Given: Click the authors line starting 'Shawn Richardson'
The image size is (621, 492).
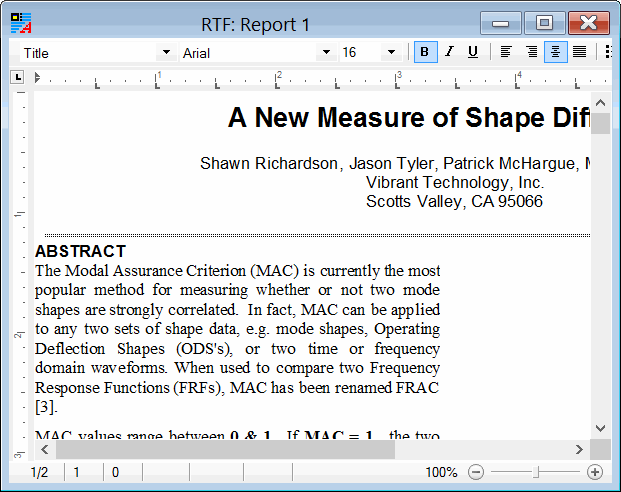Looking at the screenshot, I should pyautogui.click(x=395, y=164).
